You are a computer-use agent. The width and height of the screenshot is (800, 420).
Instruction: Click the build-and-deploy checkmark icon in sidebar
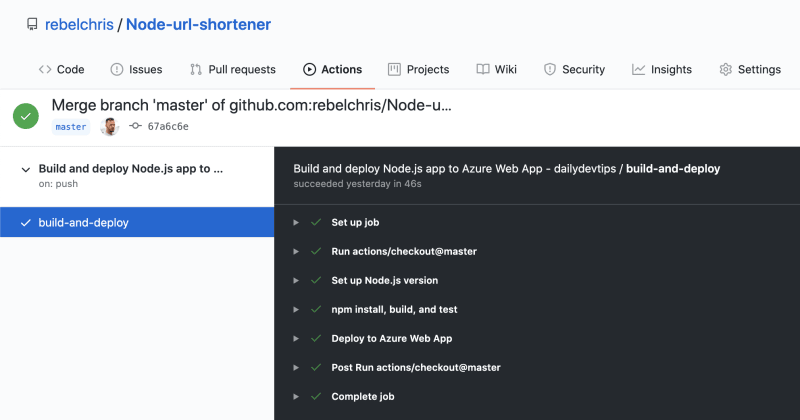coord(26,223)
